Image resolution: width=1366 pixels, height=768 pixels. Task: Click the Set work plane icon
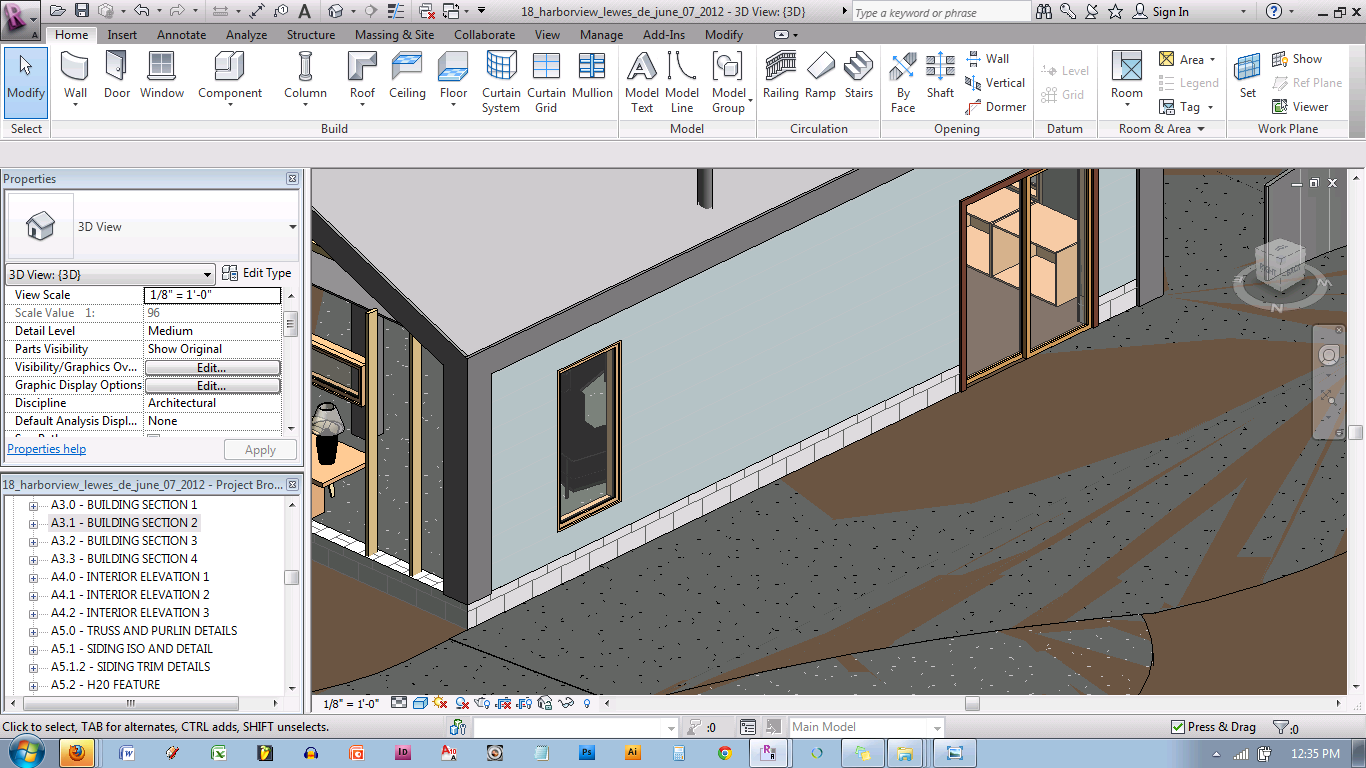1247,75
